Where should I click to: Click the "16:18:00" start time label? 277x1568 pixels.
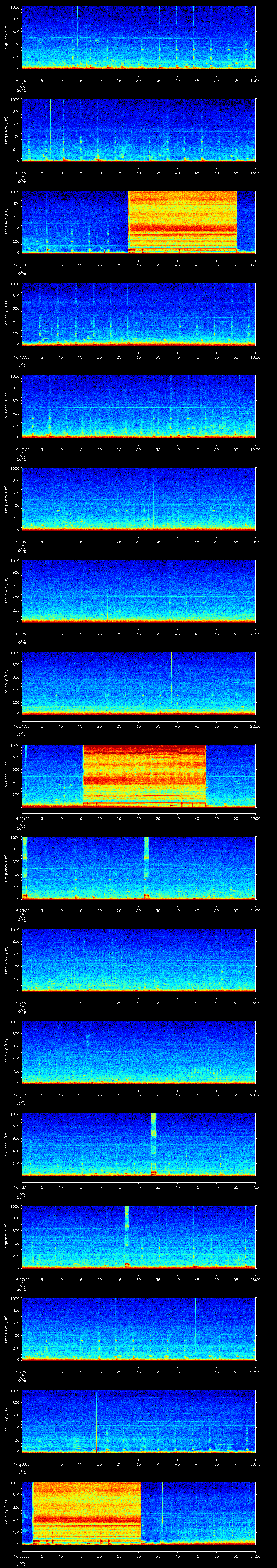22,449
